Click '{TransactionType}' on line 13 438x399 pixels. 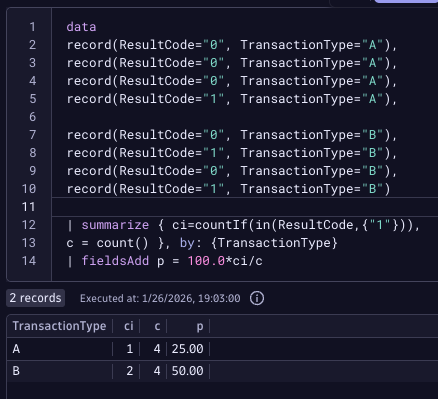coord(274,243)
